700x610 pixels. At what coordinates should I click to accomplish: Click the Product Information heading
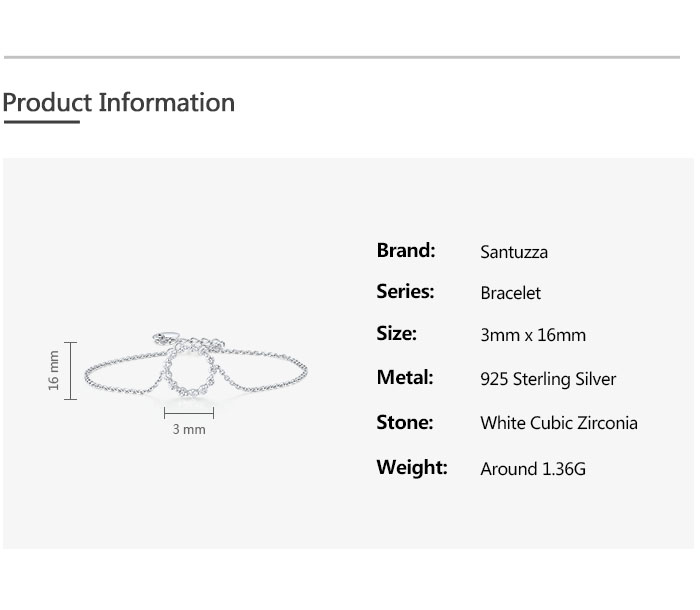tap(118, 103)
